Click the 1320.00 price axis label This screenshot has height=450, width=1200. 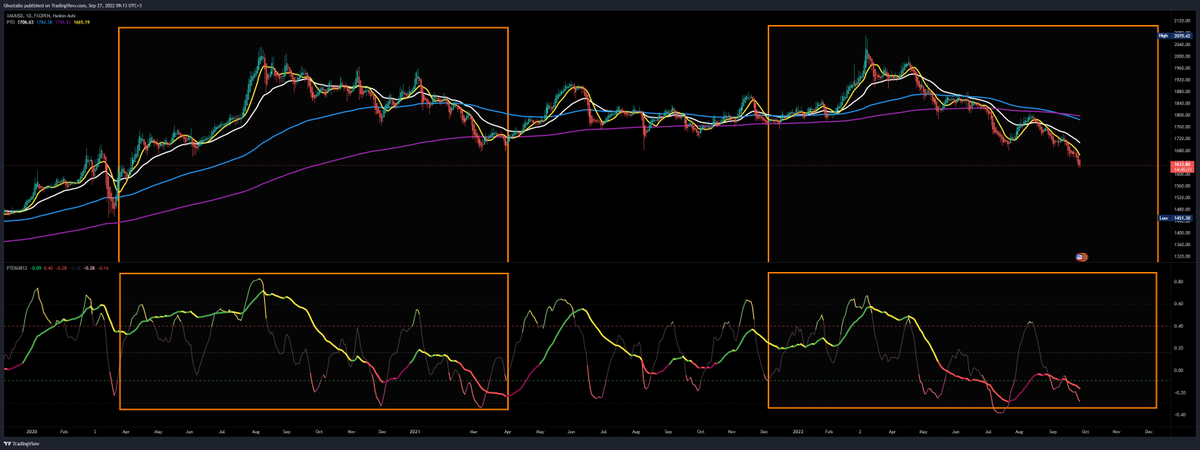tap(1181, 257)
